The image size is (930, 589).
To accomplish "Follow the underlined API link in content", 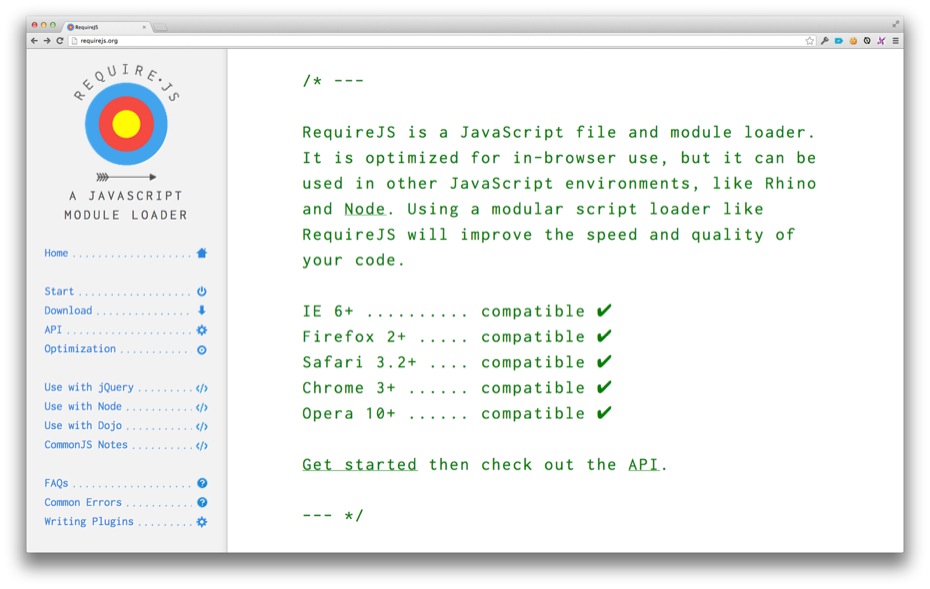I will click(x=644, y=464).
